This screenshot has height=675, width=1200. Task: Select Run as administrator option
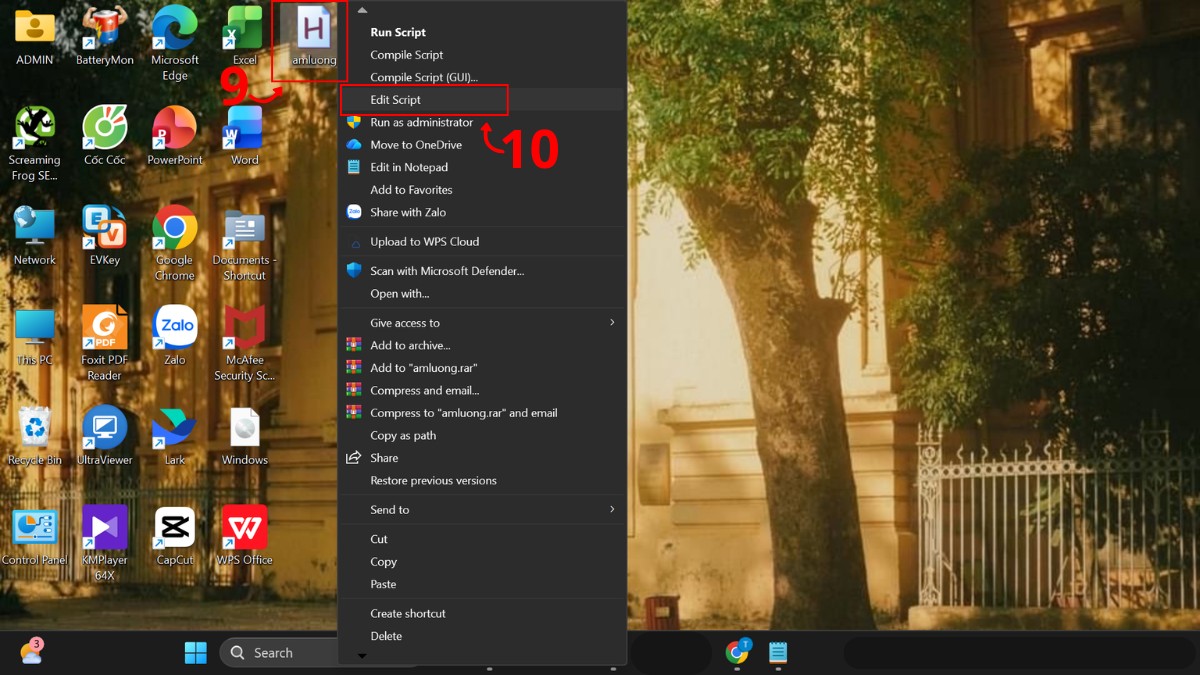click(x=482, y=122)
